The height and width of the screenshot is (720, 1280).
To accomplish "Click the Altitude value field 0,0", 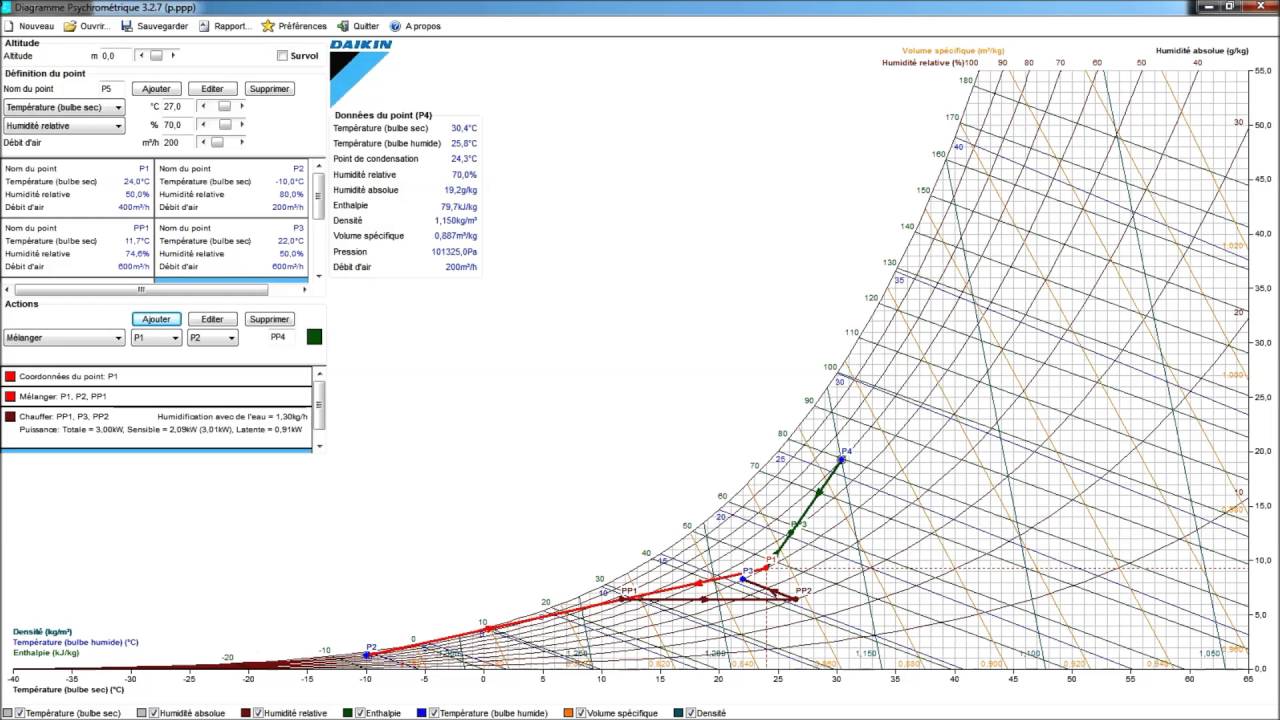I will tap(115, 56).
